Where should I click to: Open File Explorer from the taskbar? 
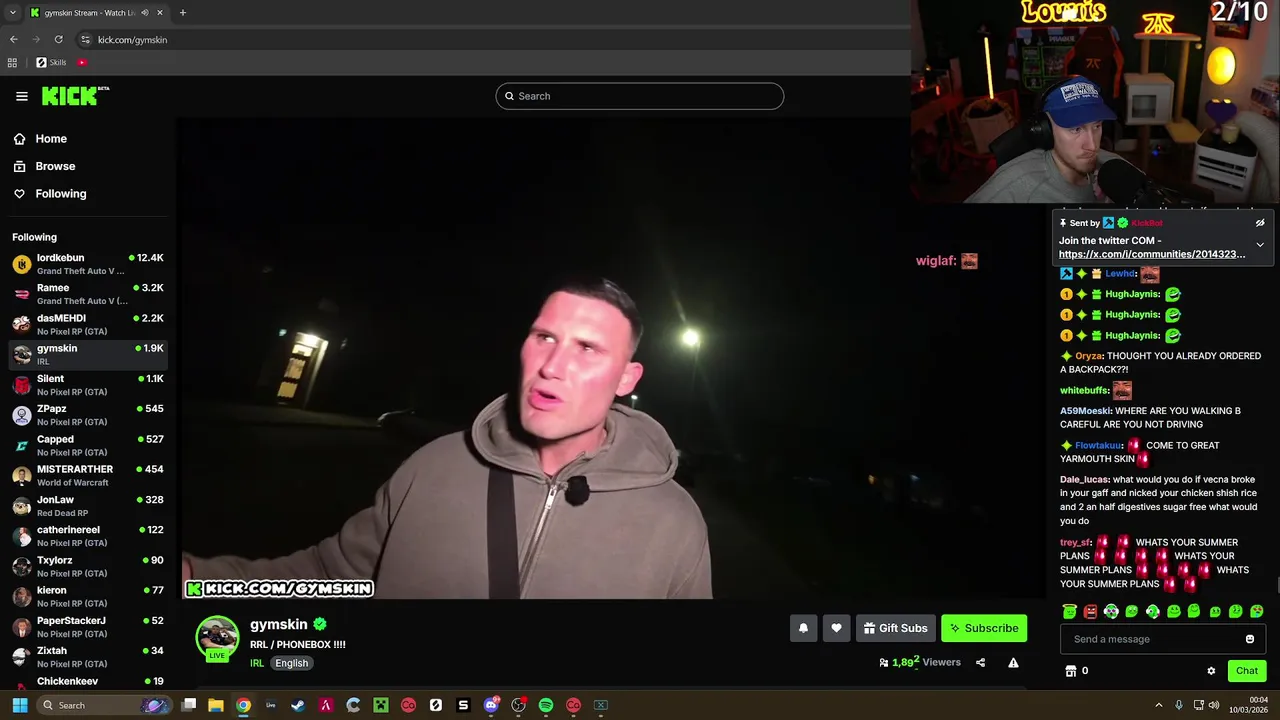click(x=216, y=705)
